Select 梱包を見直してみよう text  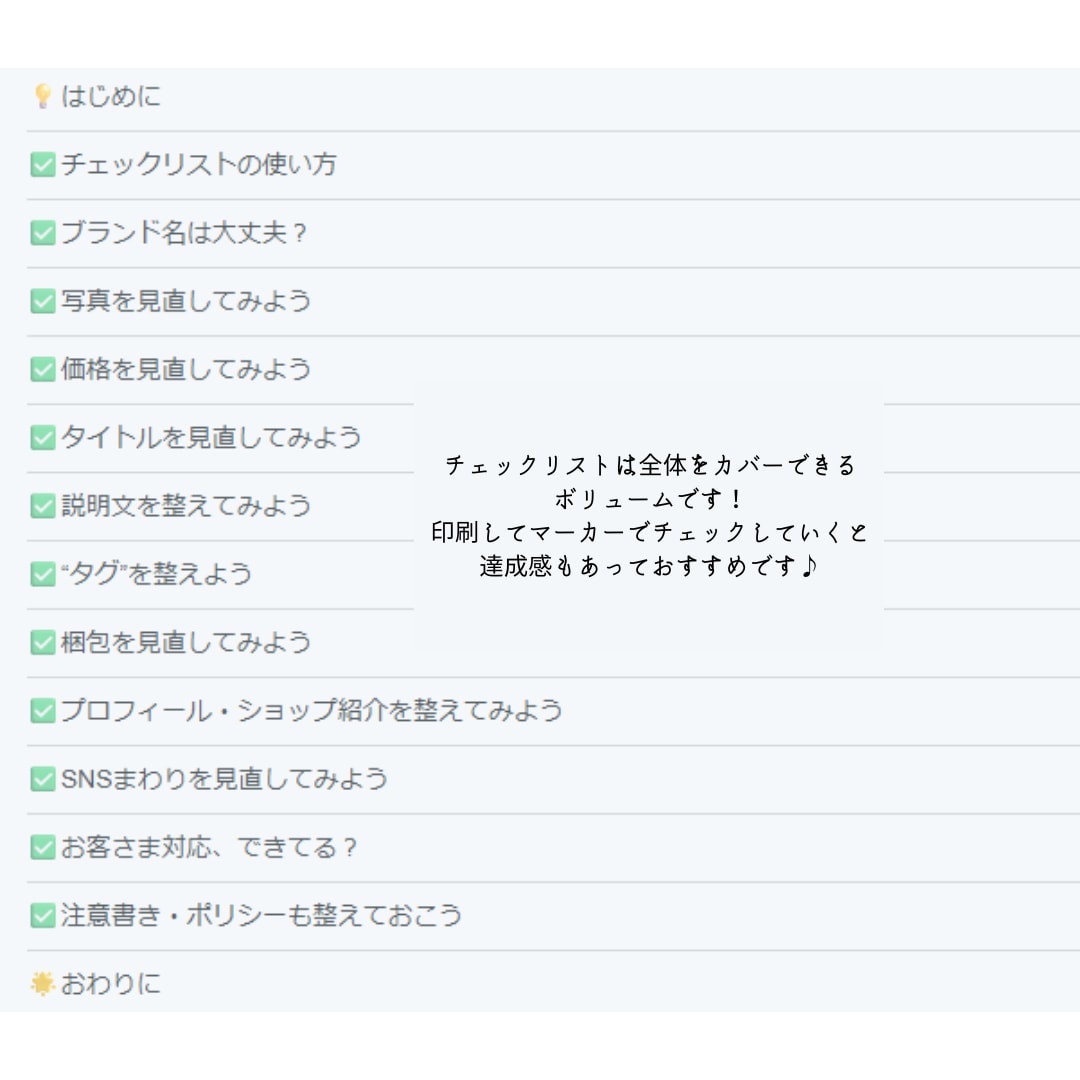[x=186, y=642]
